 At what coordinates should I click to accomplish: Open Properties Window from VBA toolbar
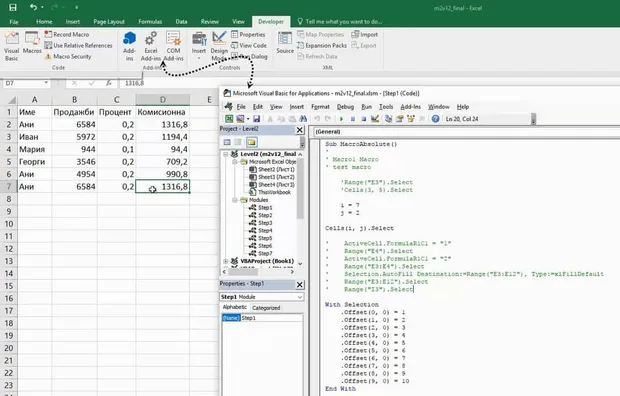point(399,119)
